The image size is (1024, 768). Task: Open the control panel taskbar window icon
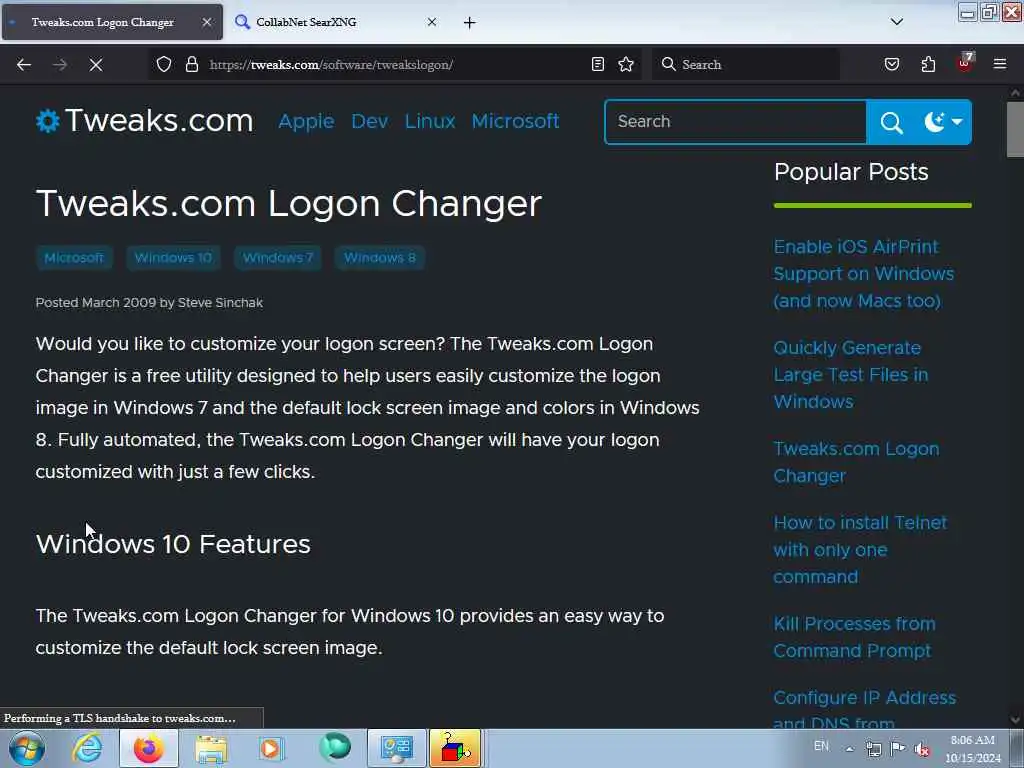point(396,748)
